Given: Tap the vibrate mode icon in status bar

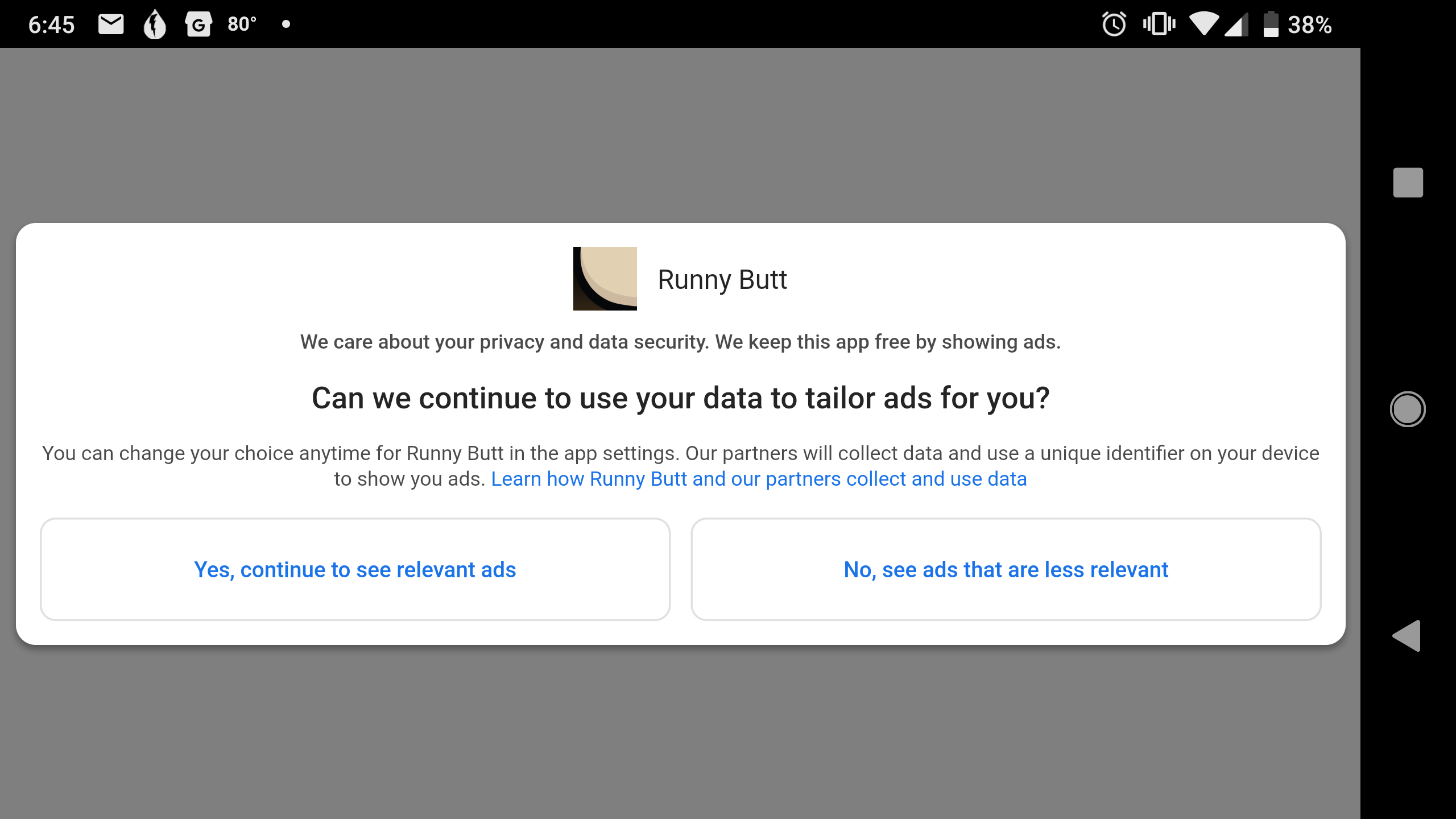Looking at the screenshot, I should (x=1159, y=23).
